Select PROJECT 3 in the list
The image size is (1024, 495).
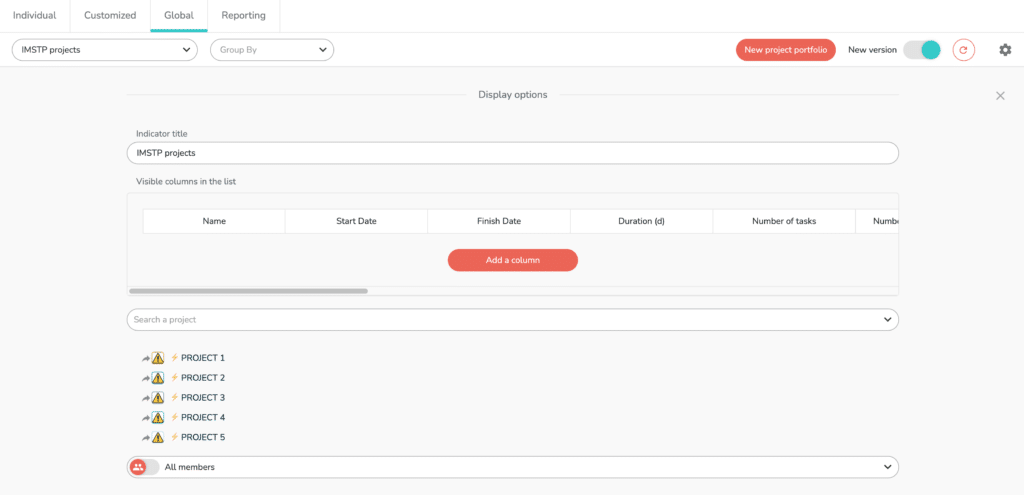pos(203,398)
